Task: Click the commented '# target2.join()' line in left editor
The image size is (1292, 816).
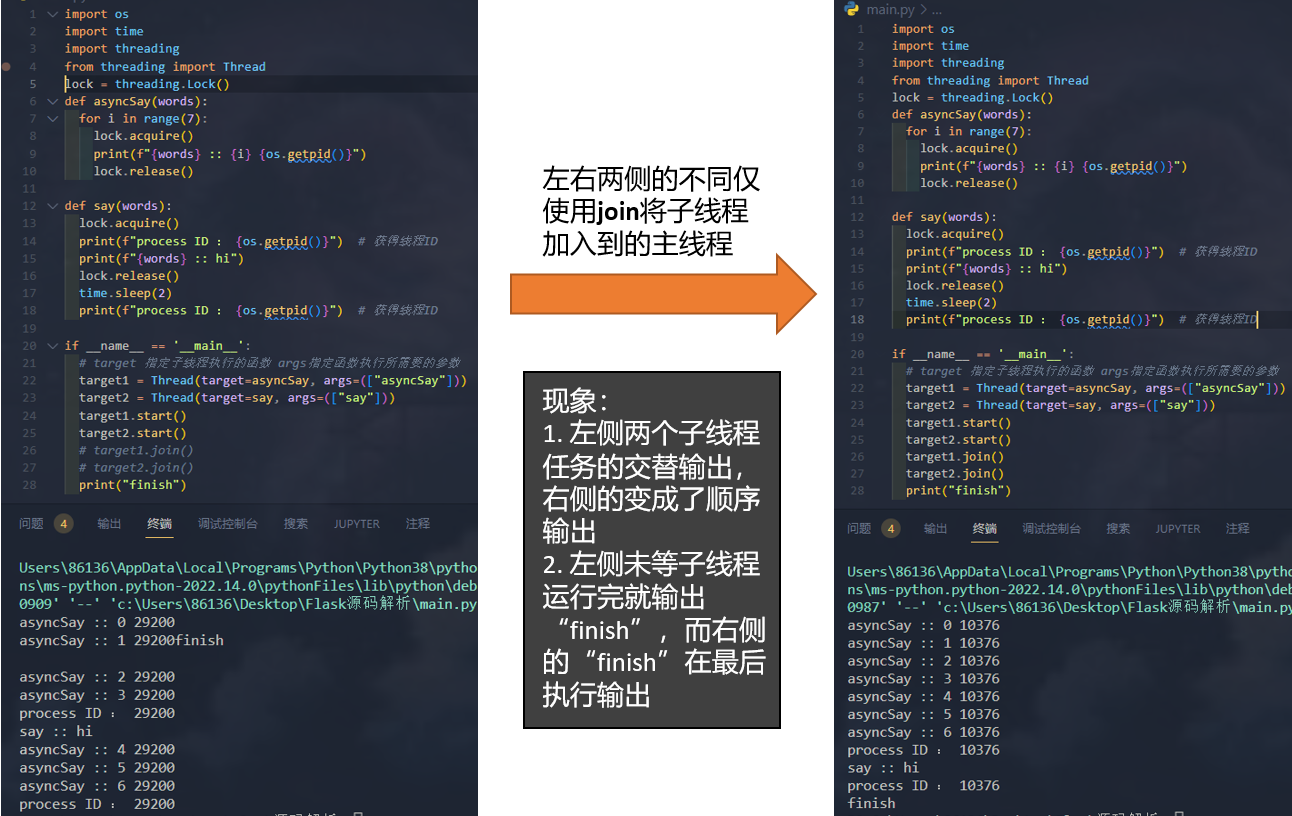Action: (136, 467)
